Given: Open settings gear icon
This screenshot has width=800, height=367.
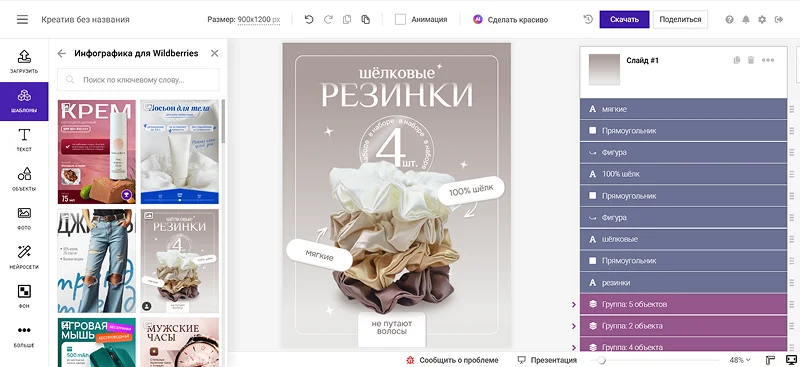Looking at the screenshot, I should click(x=762, y=19).
